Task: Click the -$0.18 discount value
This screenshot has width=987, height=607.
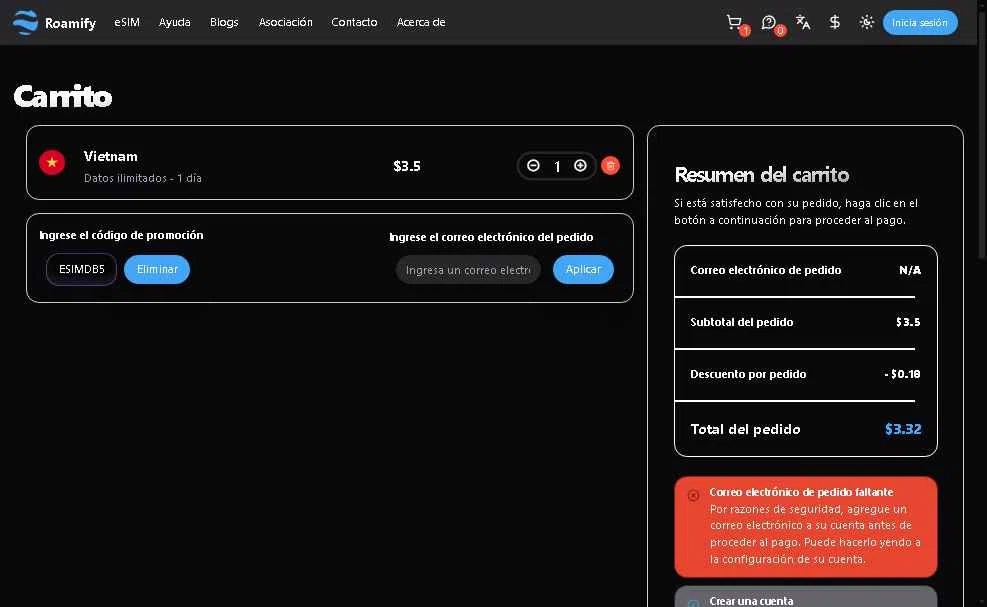Action: click(902, 374)
